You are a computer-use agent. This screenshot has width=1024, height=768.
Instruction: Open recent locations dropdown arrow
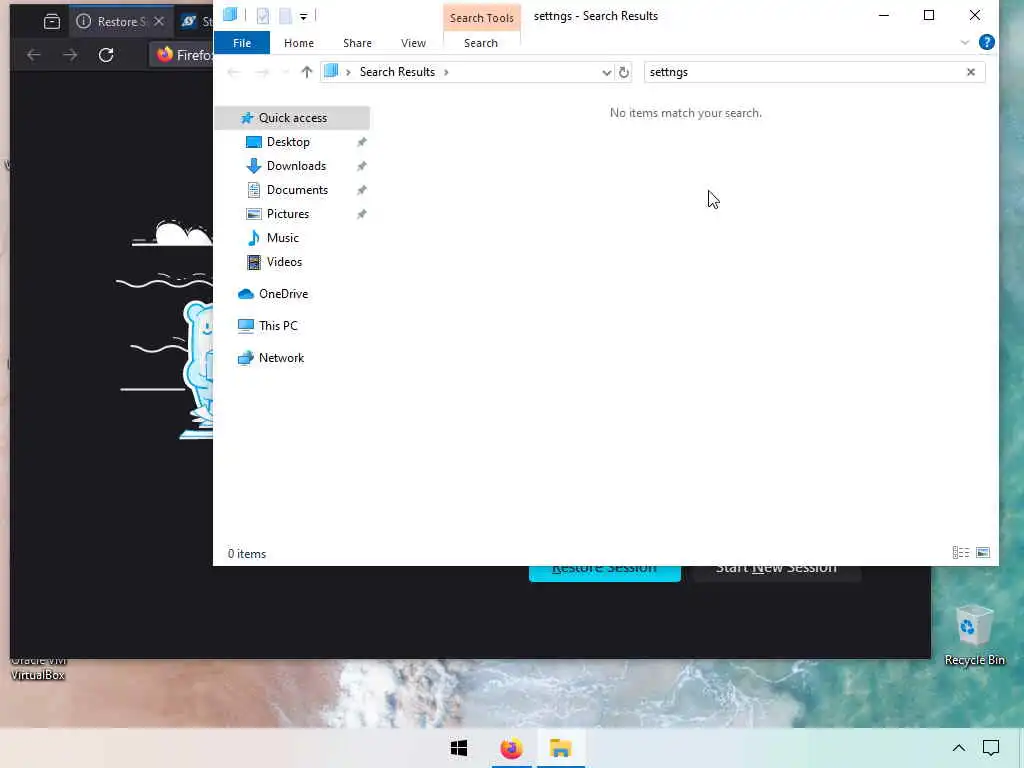pos(285,72)
